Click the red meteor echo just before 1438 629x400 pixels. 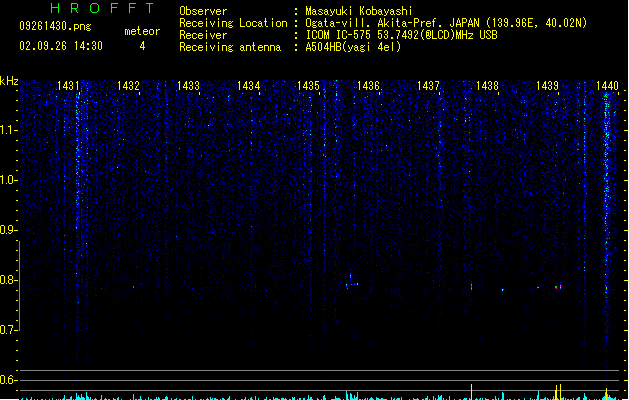pyautogui.click(x=471, y=286)
